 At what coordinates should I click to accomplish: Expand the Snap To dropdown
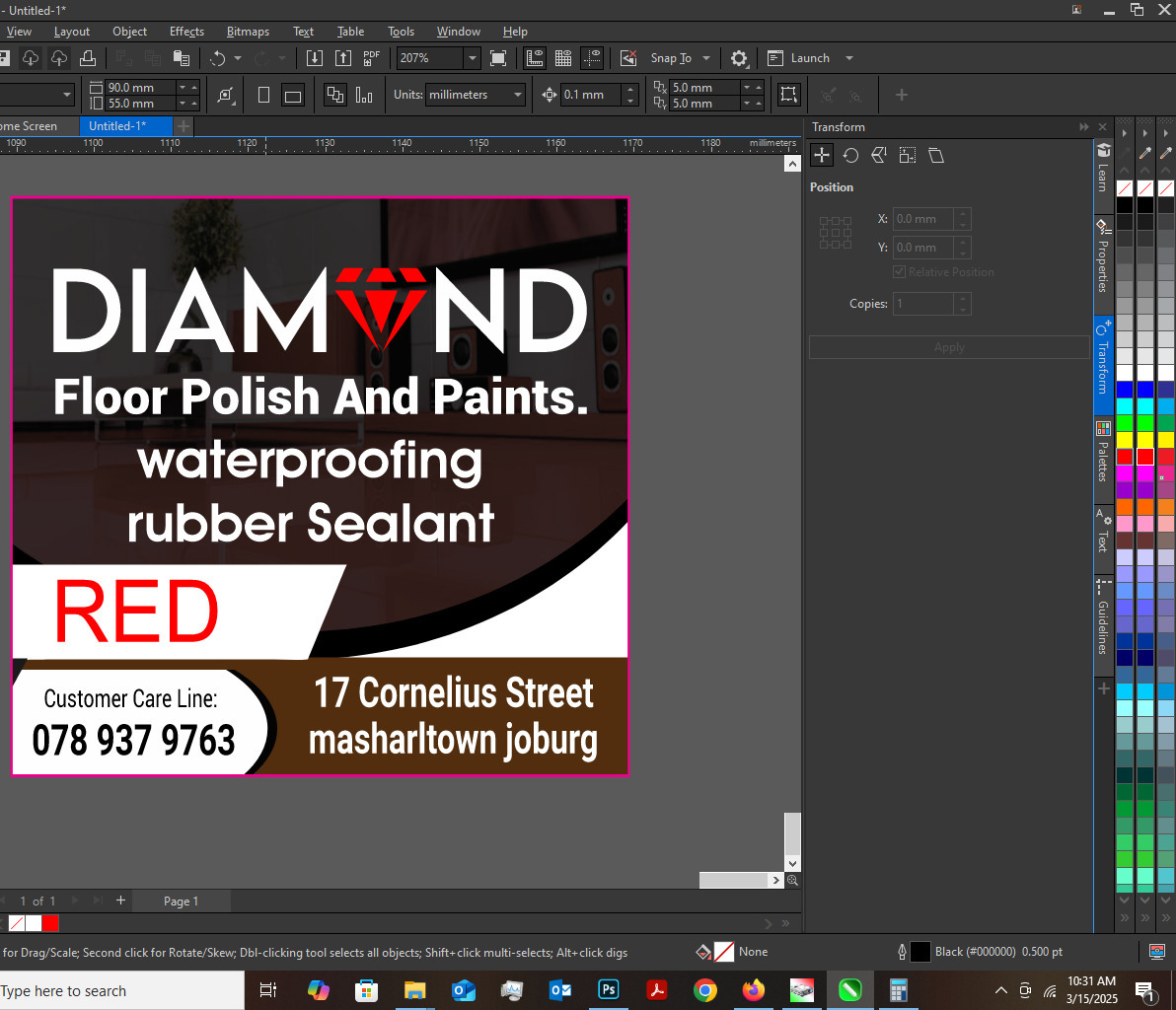click(x=706, y=58)
